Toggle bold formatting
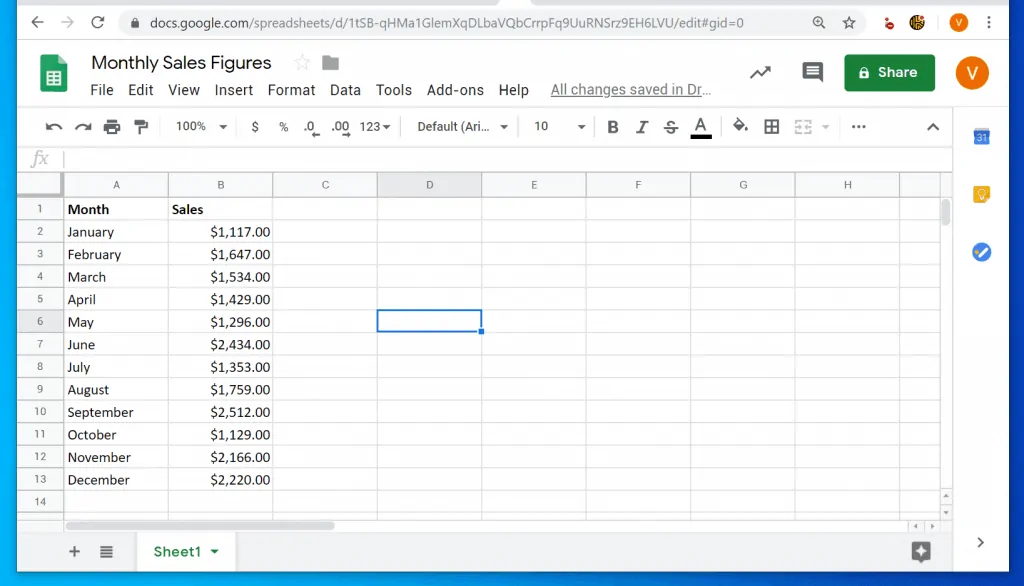1024x586 pixels. [613, 126]
